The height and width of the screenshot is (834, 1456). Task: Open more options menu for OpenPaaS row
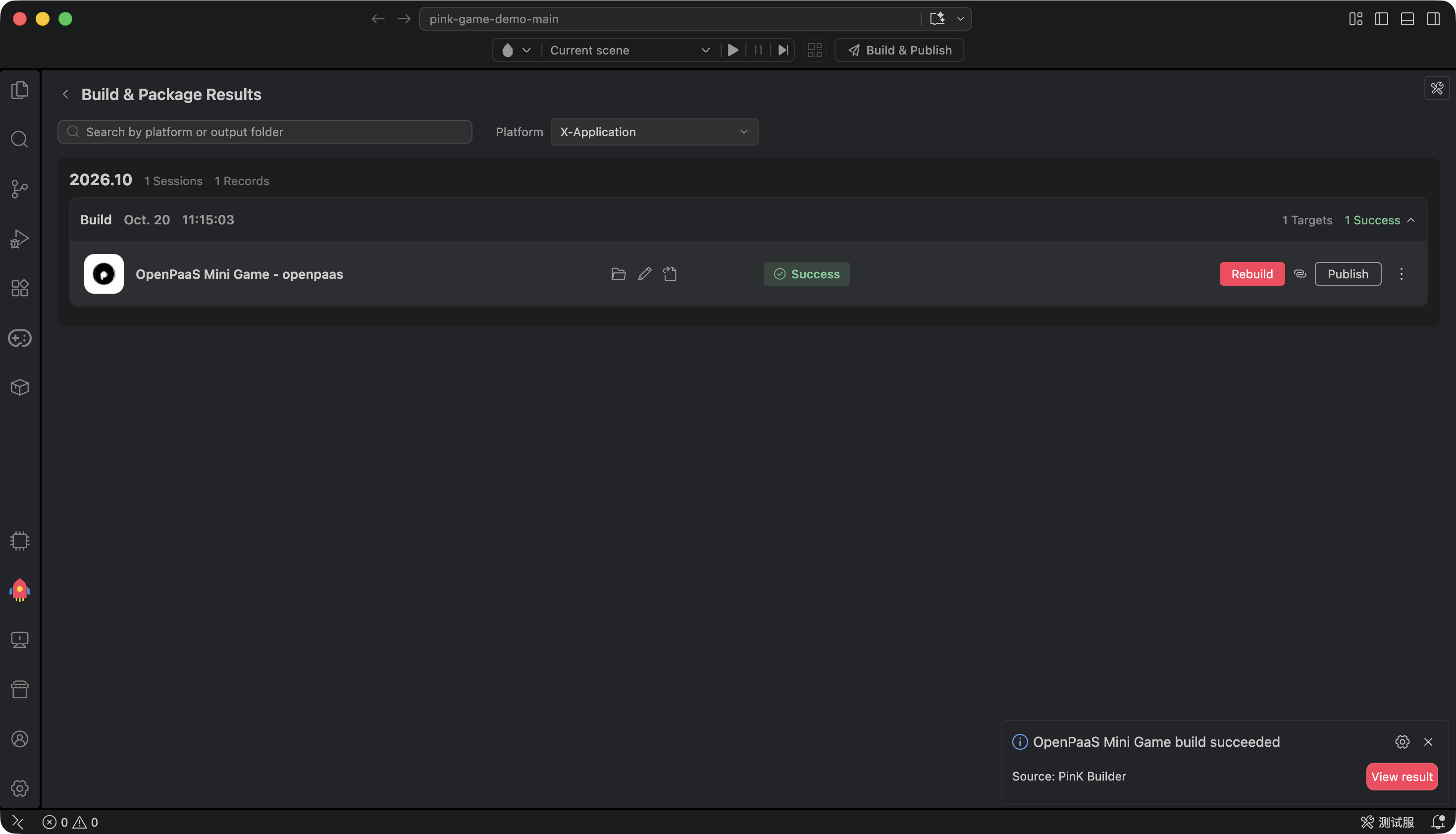click(x=1402, y=274)
